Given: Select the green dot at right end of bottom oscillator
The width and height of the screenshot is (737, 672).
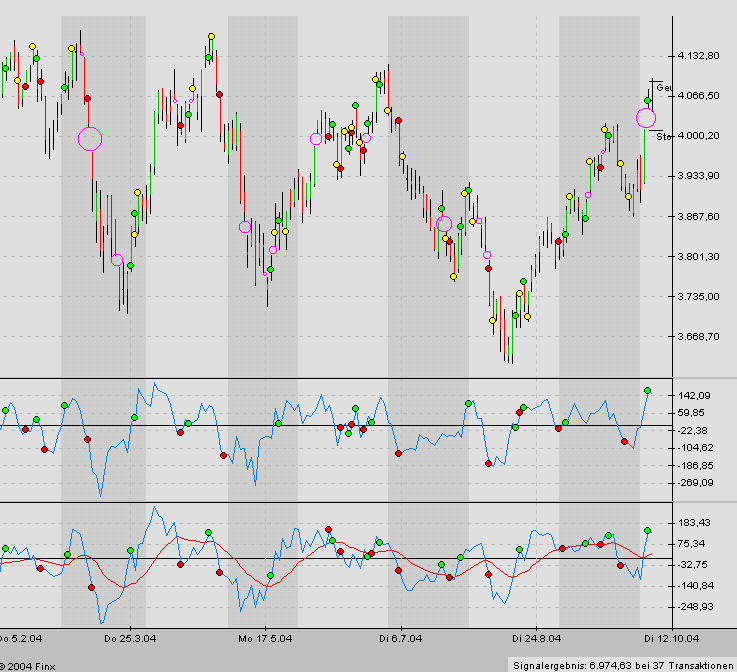Looking at the screenshot, I should (x=647, y=530).
